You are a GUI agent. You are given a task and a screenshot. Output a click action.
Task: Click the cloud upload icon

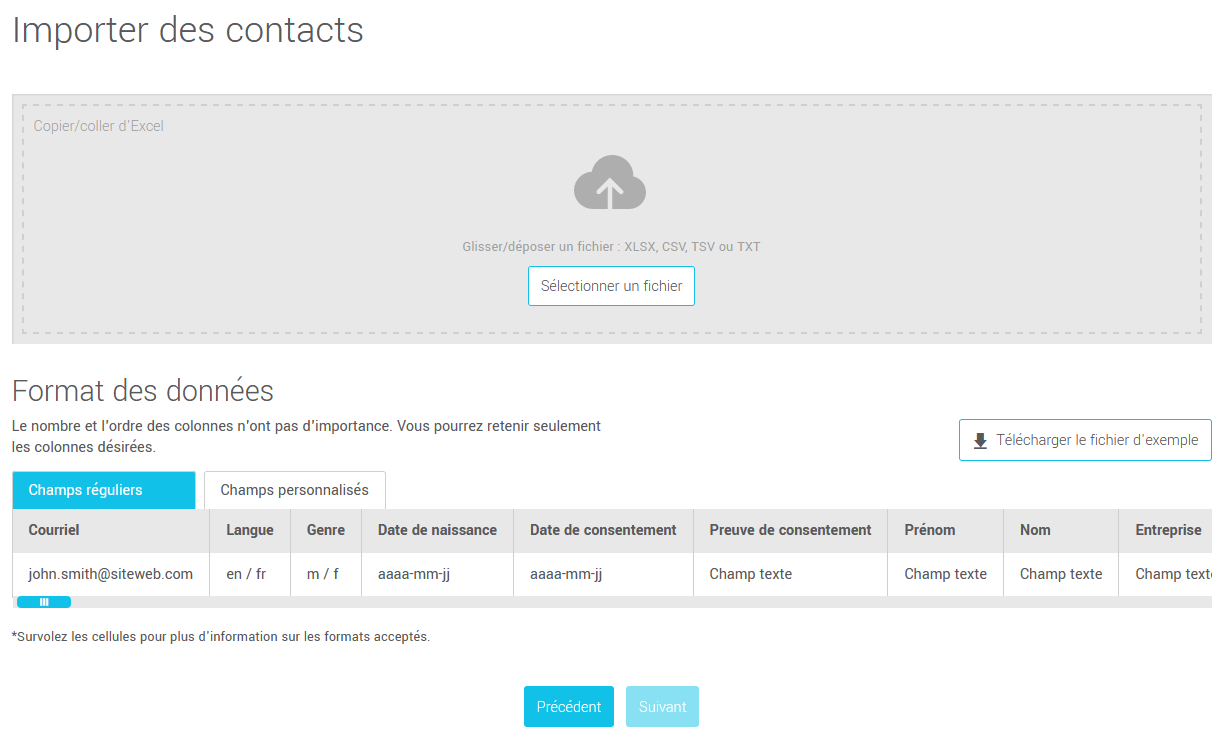pyautogui.click(x=609, y=182)
